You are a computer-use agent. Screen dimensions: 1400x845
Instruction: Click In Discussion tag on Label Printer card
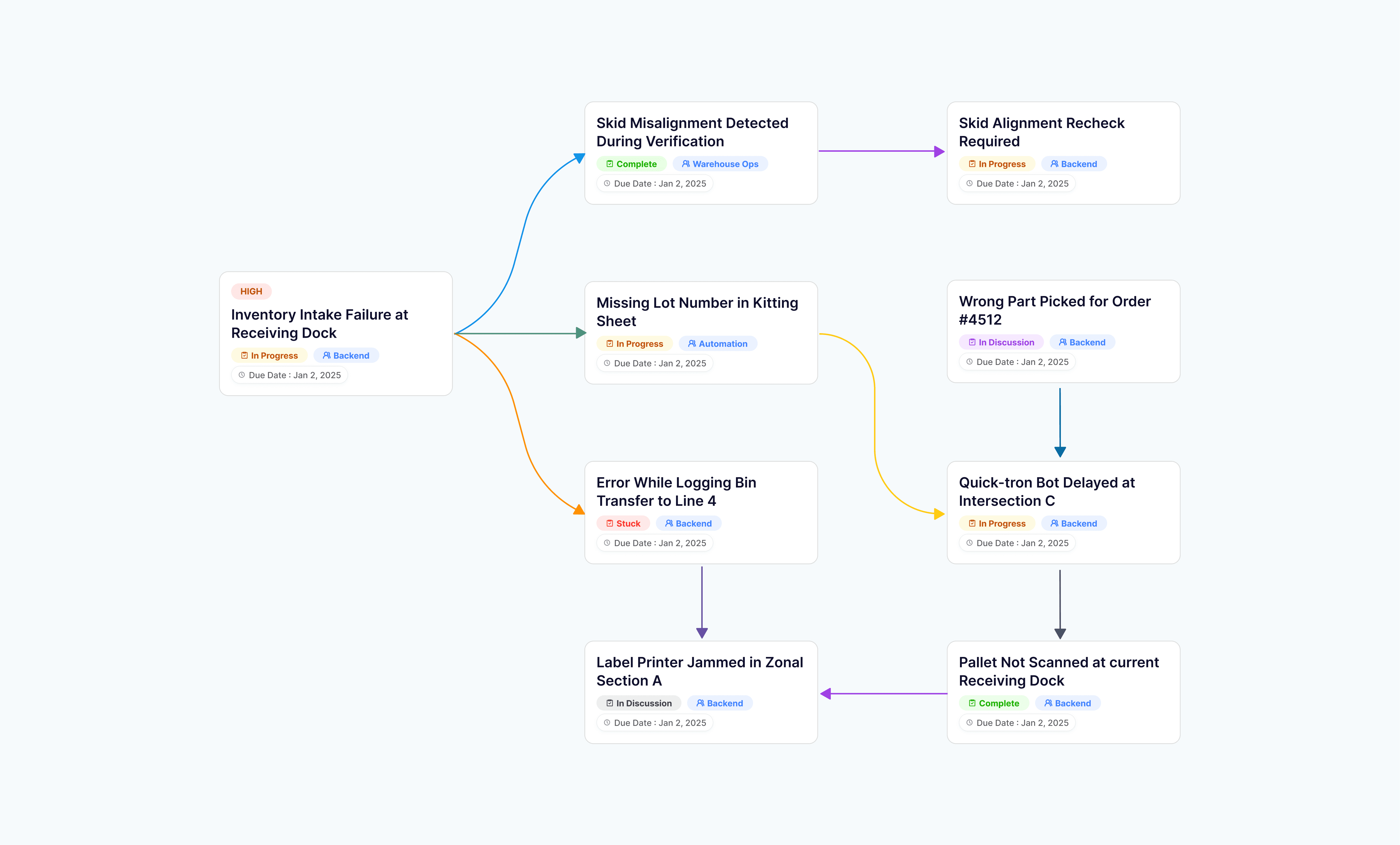(x=638, y=703)
